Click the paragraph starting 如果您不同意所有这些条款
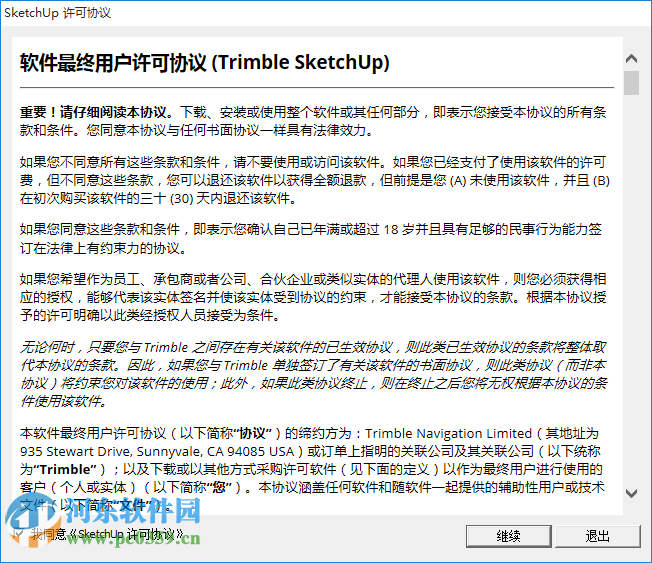Image resolution: width=652 pixels, height=563 pixels. pyautogui.click(x=315, y=180)
